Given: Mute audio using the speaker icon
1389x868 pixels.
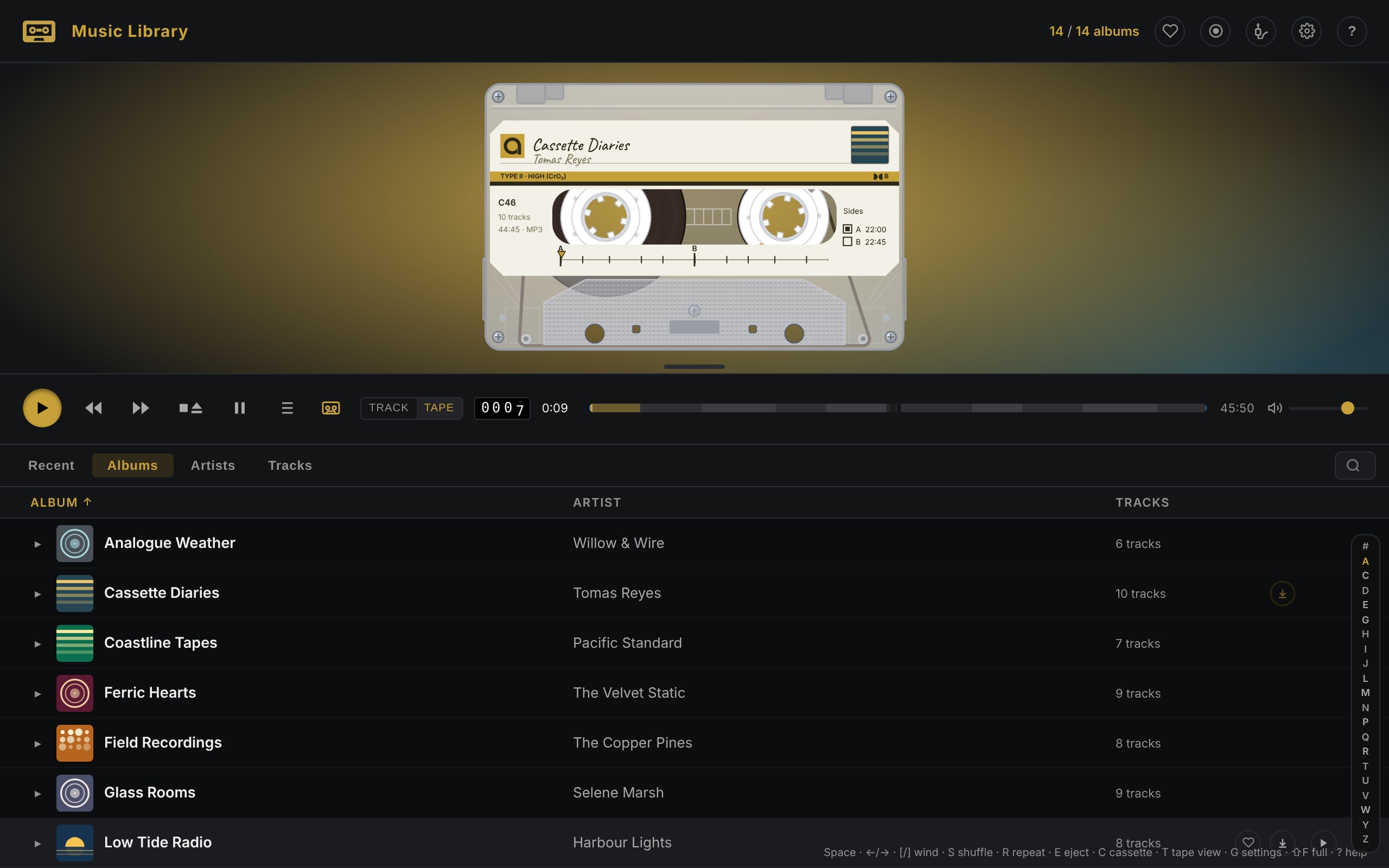Looking at the screenshot, I should (1274, 407).
